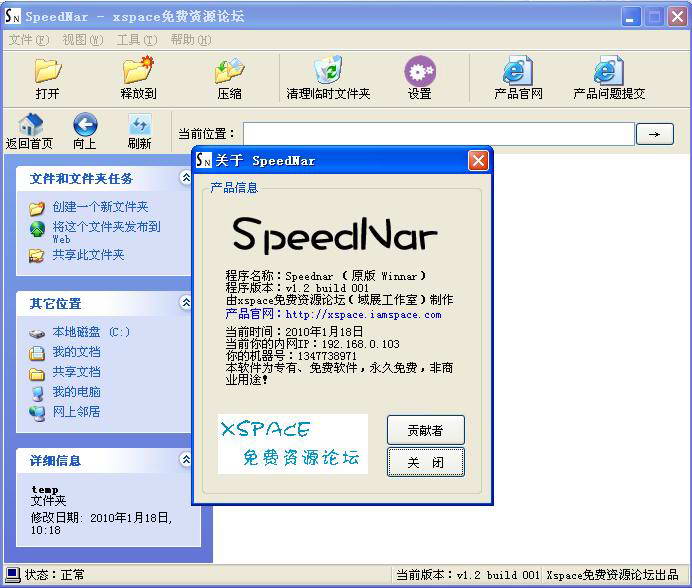Click the 程序版本：v1.2 build 001 line
This screenshot has height=588, width=692.
tap(297, 288)
